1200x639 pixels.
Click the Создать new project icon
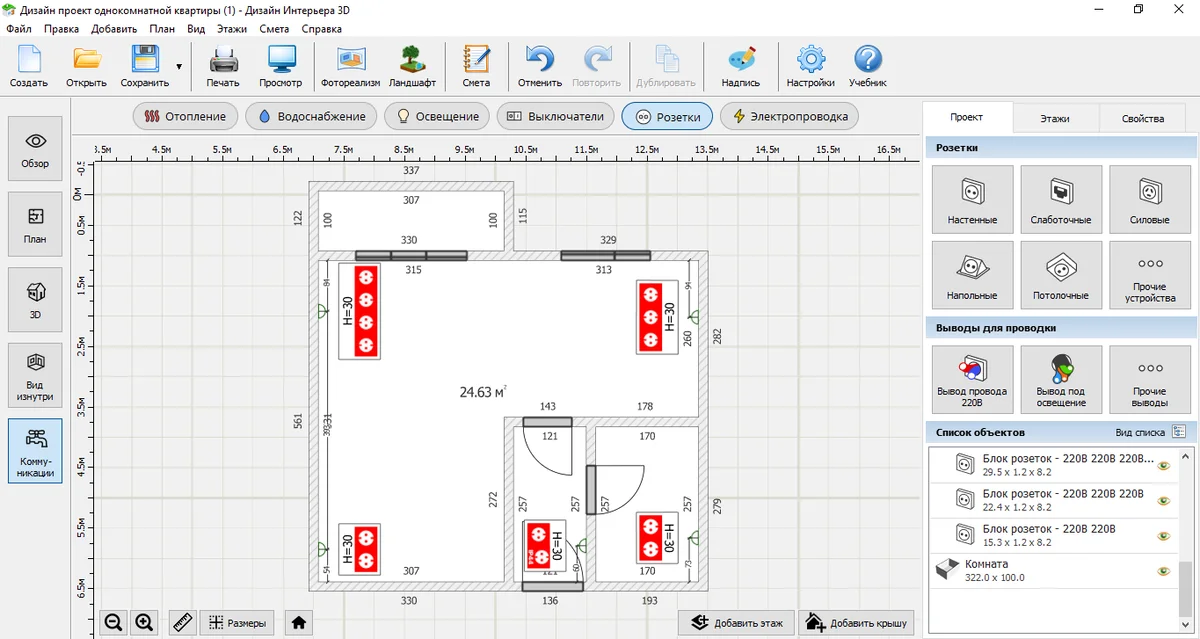pos(29,66)
